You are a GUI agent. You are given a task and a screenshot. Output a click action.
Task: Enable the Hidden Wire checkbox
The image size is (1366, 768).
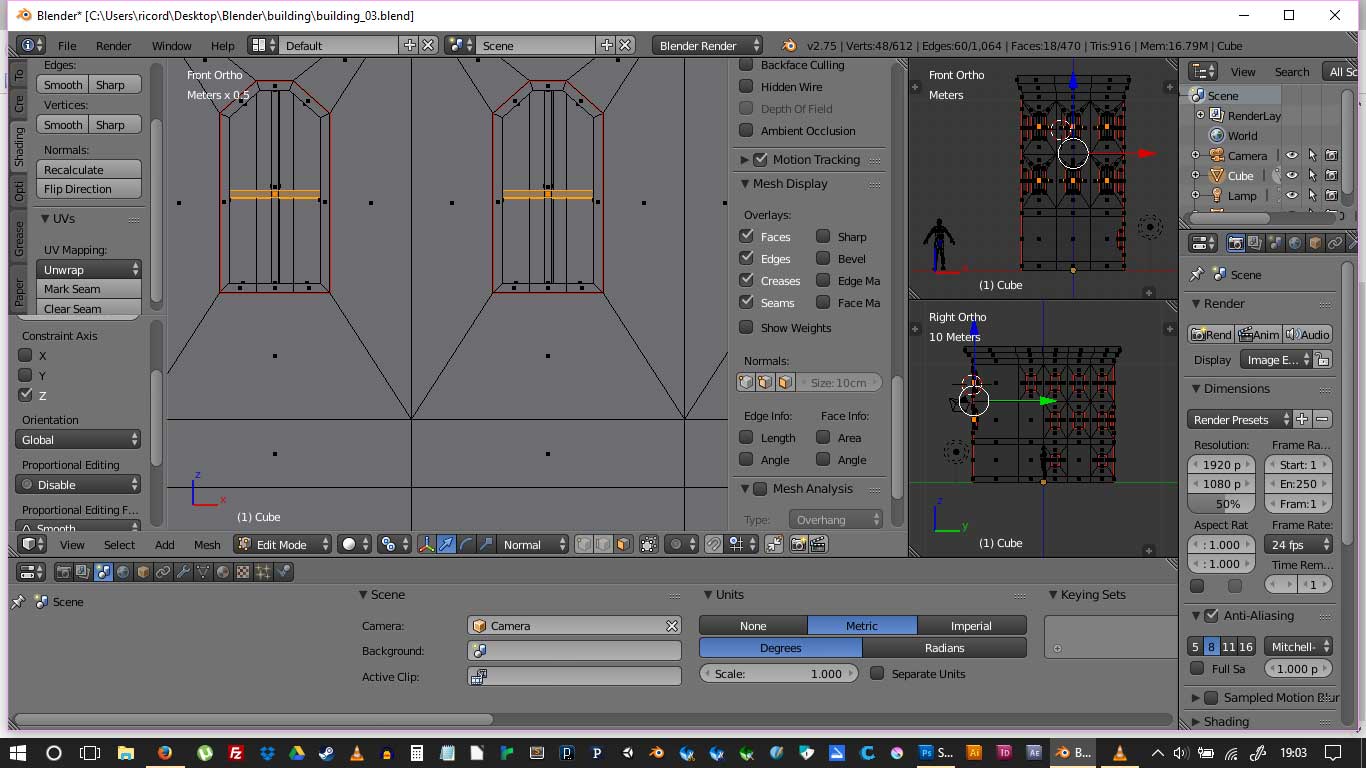(746, 87)
